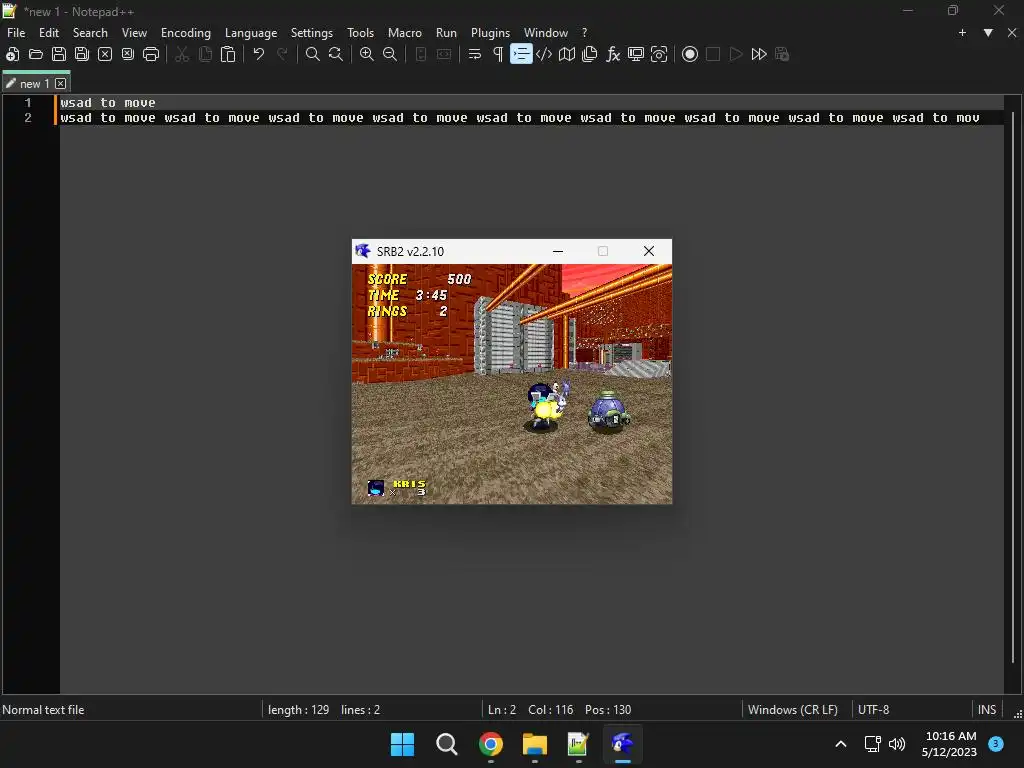
Task: Click the Close All toolbar icon
Action: pyautogui.click(x=128, y=54)
